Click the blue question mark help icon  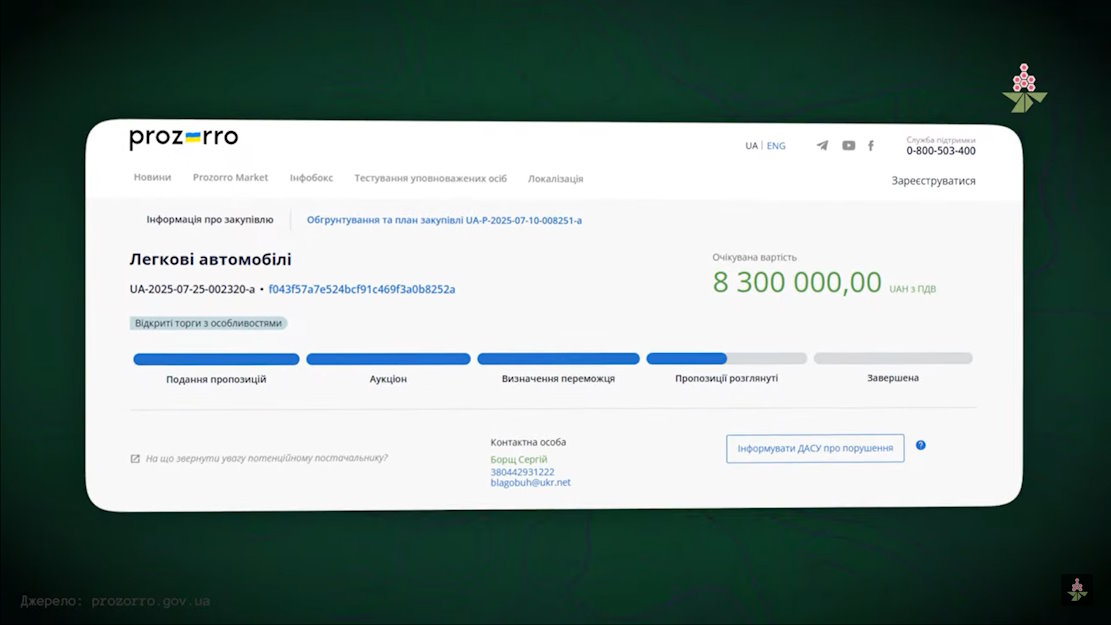pos(921,445)
